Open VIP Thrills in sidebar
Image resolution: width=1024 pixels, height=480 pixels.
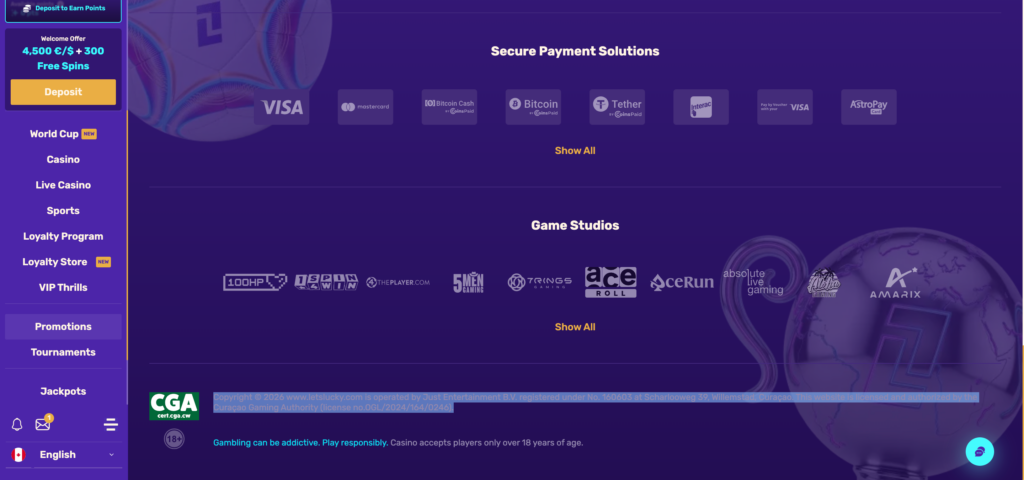63,287
